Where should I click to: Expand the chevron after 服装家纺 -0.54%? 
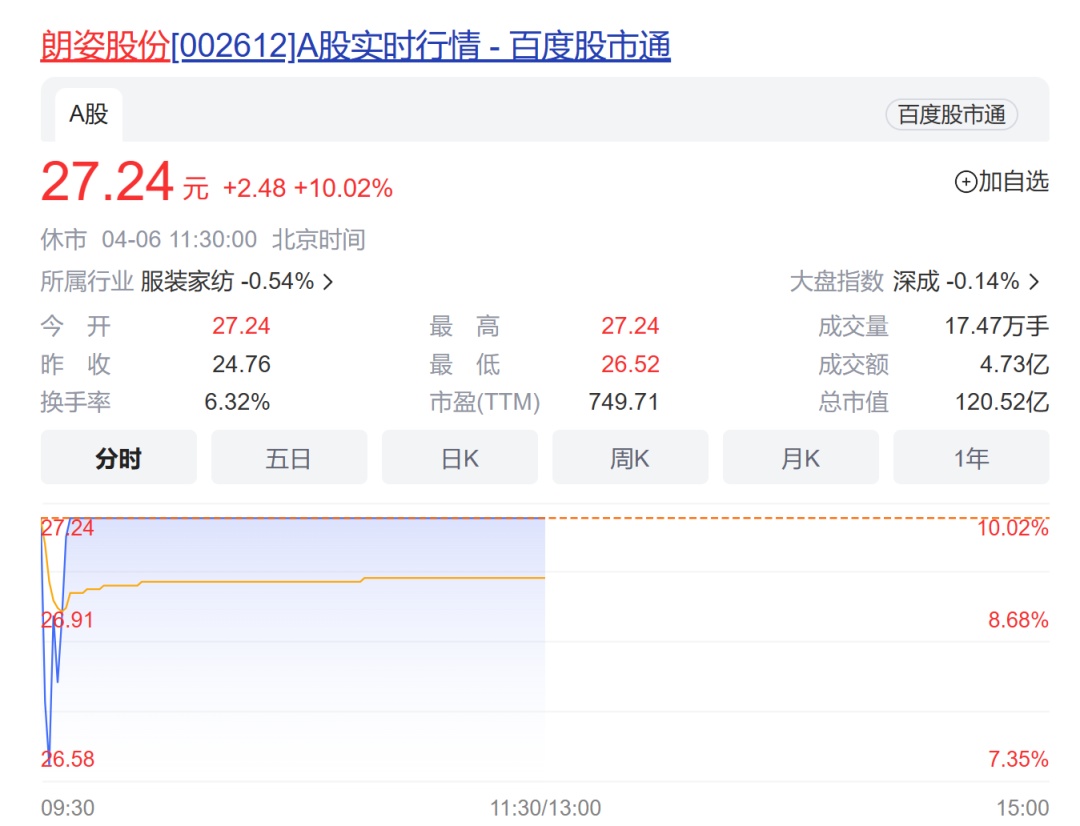click(329, 282)
